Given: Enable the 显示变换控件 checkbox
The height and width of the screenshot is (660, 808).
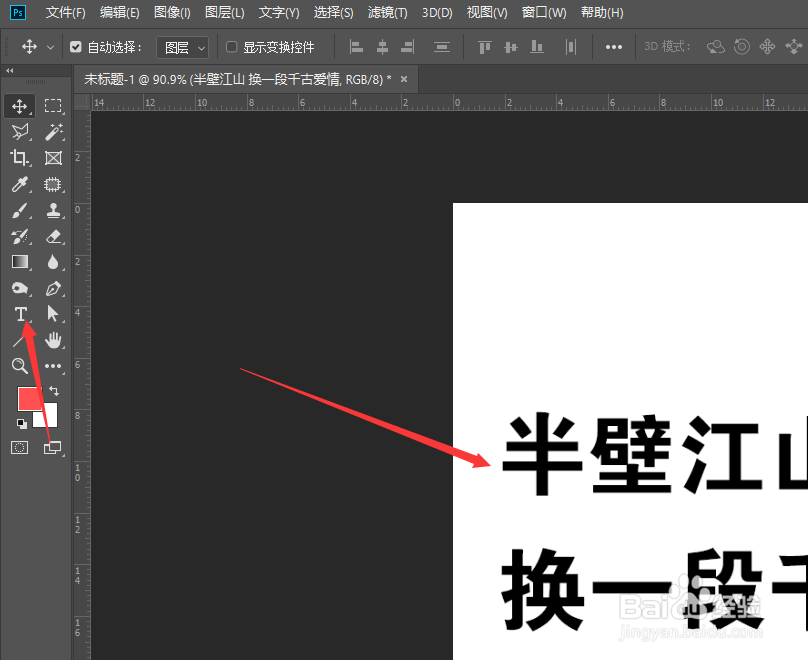Looking at the screenshot, I should point(232,47).
